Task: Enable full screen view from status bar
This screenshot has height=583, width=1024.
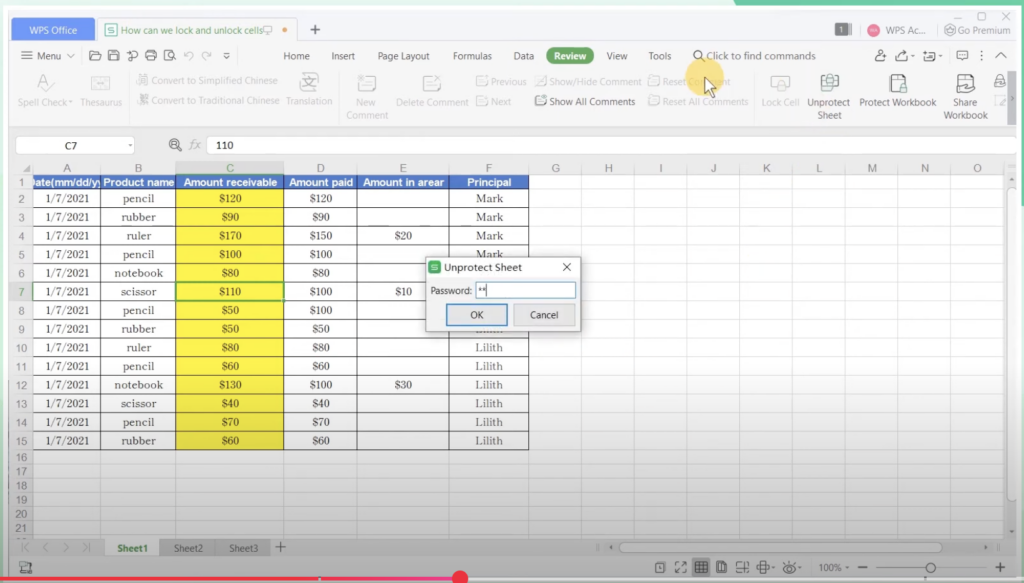Action: pyautogui.click(x=681, y=566)
